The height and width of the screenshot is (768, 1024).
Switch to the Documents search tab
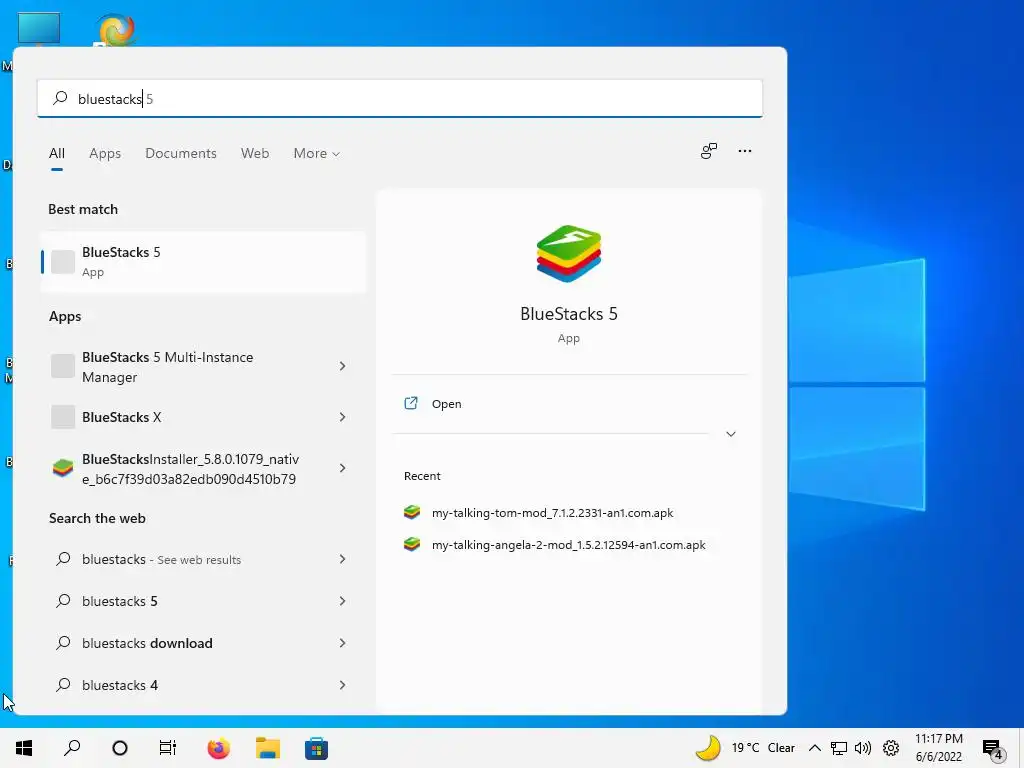[x=181, y=153]
